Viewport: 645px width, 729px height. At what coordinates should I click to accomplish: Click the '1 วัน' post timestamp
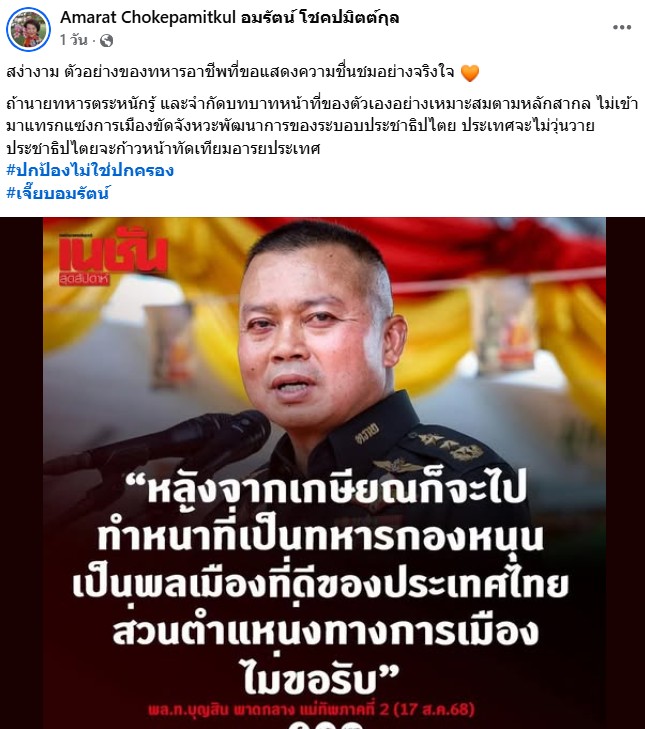(x=73, y=40)
